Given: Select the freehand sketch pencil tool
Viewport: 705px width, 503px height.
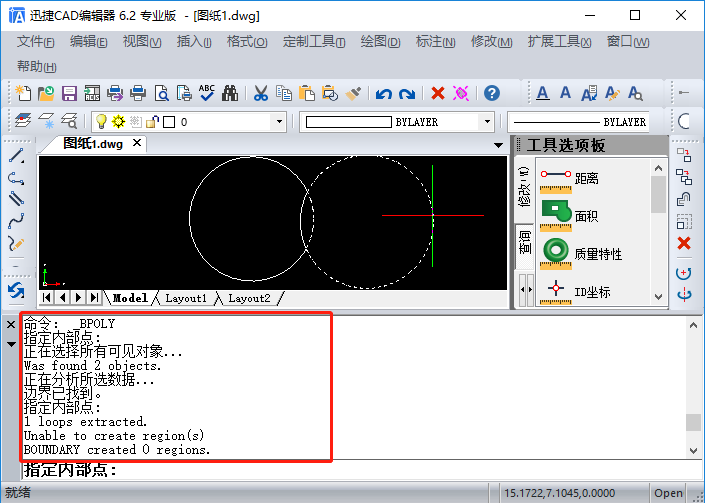Looking at the screenshot, I should coord(16,243).
